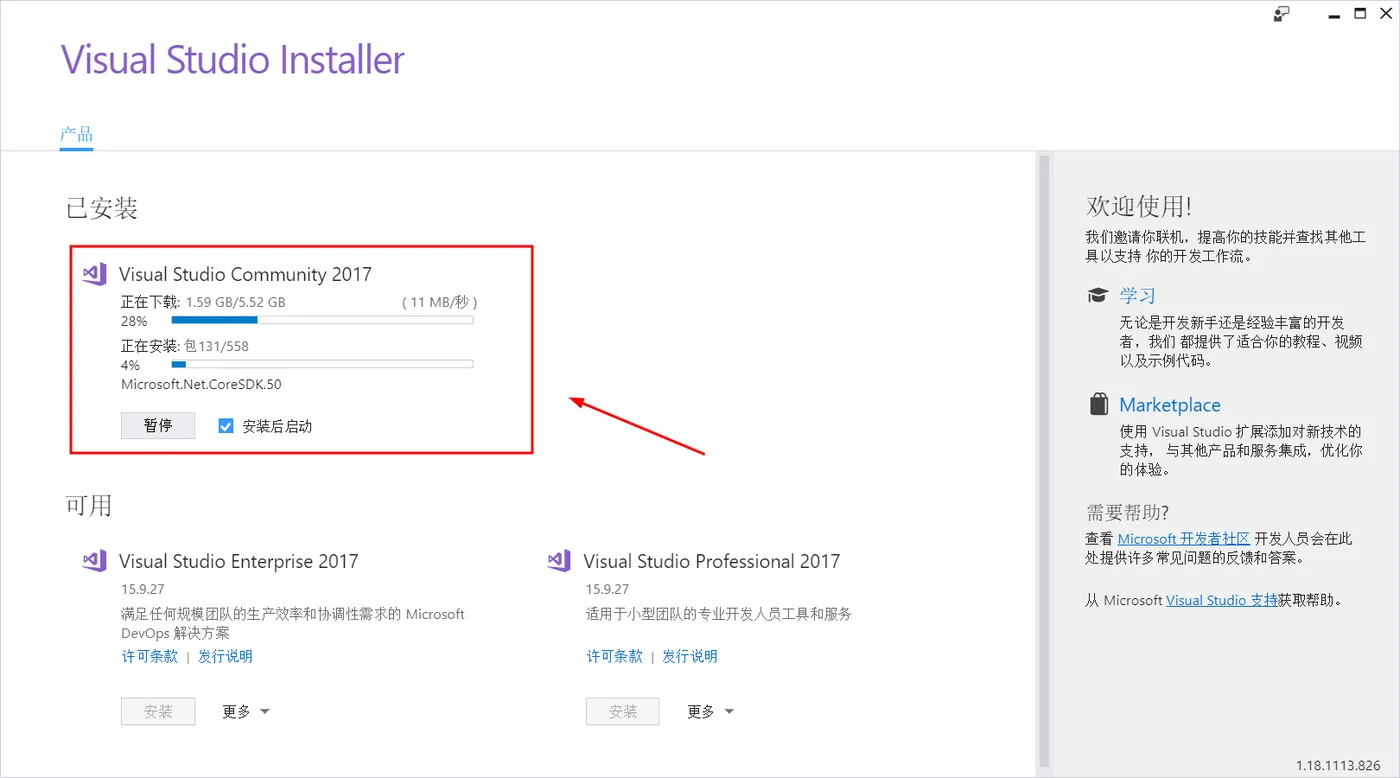Visit the Microsoft 开发者社区 link

tap(1184, 539)
